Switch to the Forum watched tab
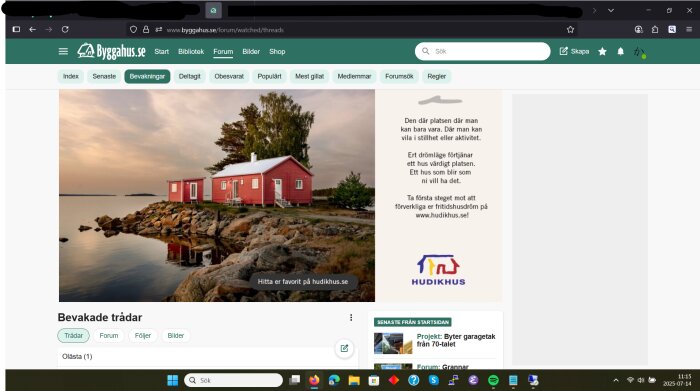 [x=109, y=336]
